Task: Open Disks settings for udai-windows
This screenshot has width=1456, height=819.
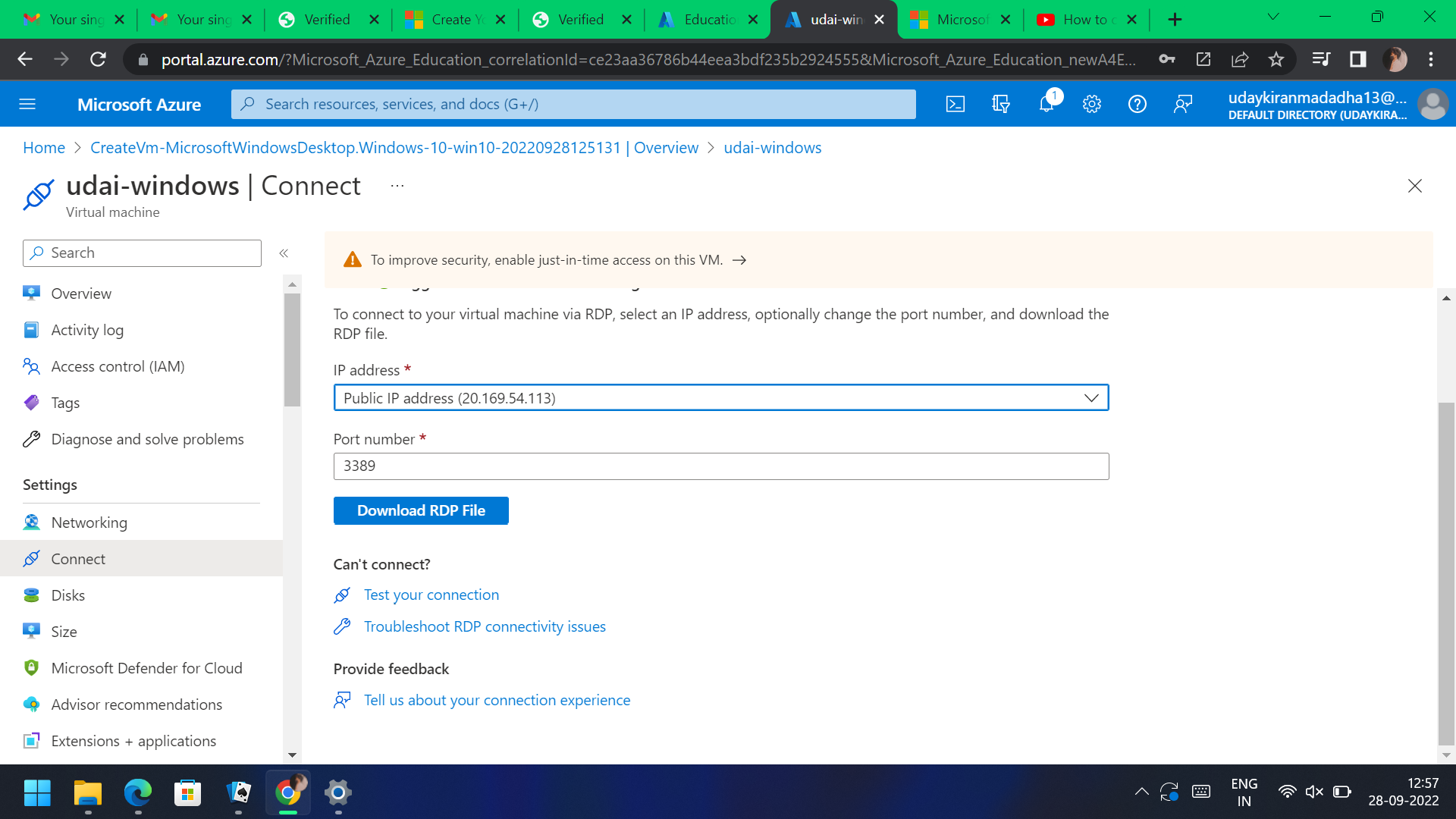Action: tap(68, 595)
